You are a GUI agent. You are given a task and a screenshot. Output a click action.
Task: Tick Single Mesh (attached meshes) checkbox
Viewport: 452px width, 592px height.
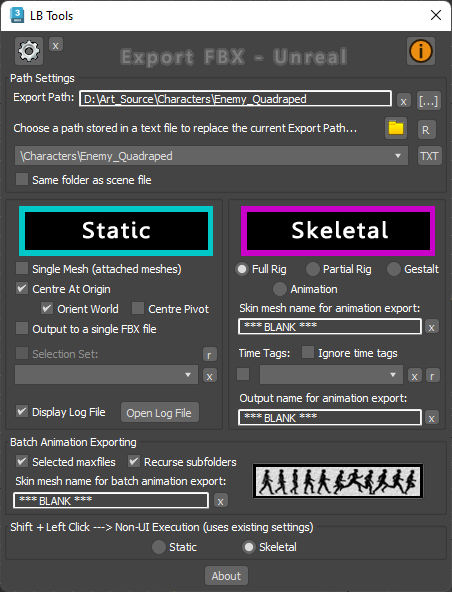pos(22,269)
